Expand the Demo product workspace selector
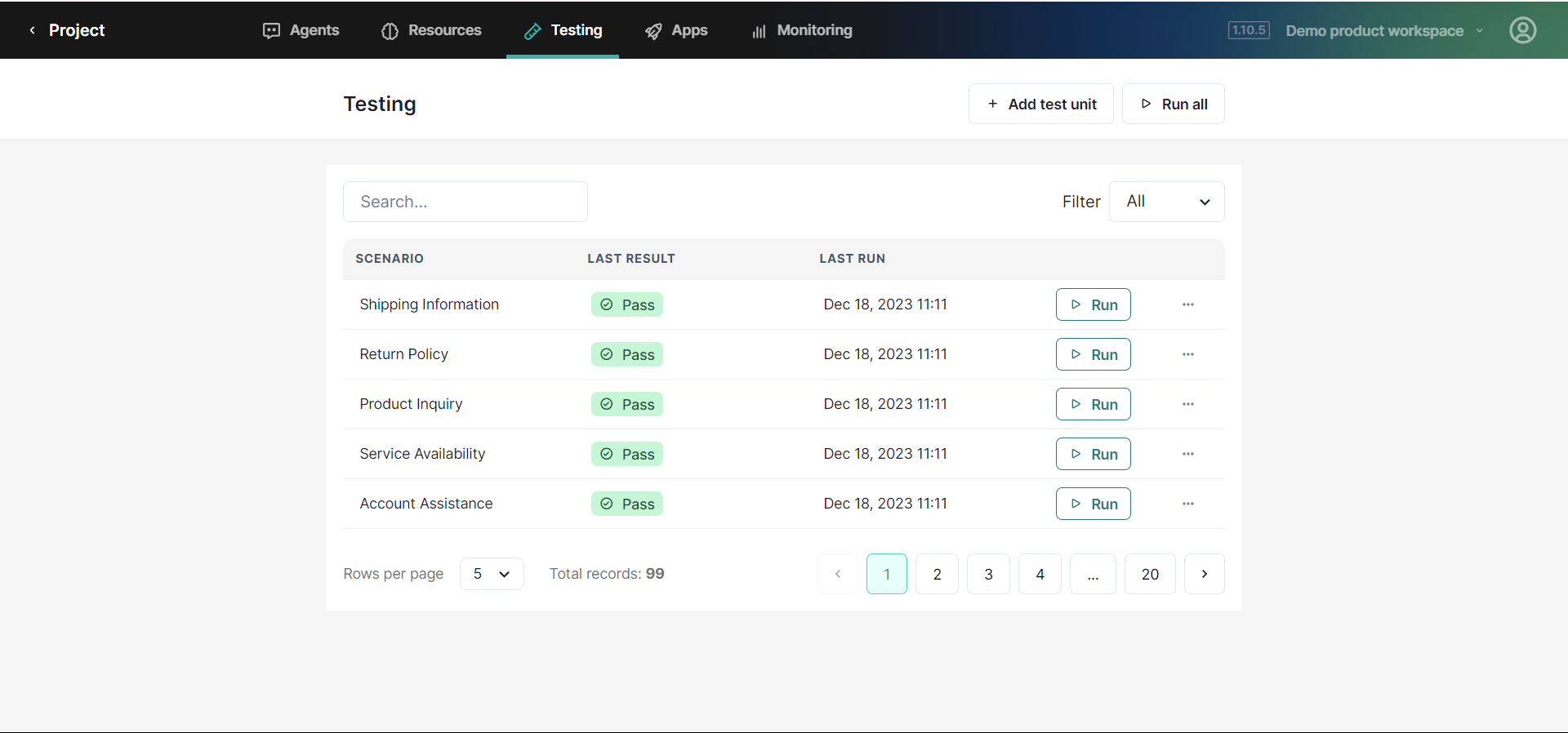Viewport: 1568px width, 733px height. (x=1383, y=30)
